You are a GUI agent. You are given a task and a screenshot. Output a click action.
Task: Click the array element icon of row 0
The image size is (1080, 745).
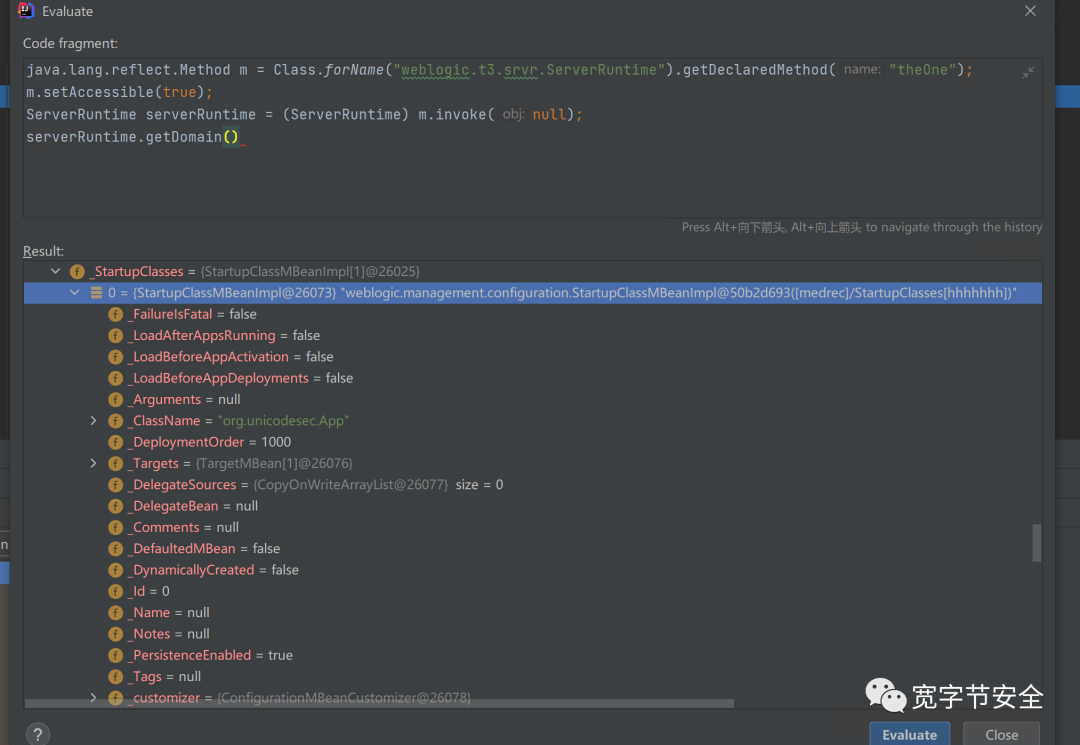point(96,293)
